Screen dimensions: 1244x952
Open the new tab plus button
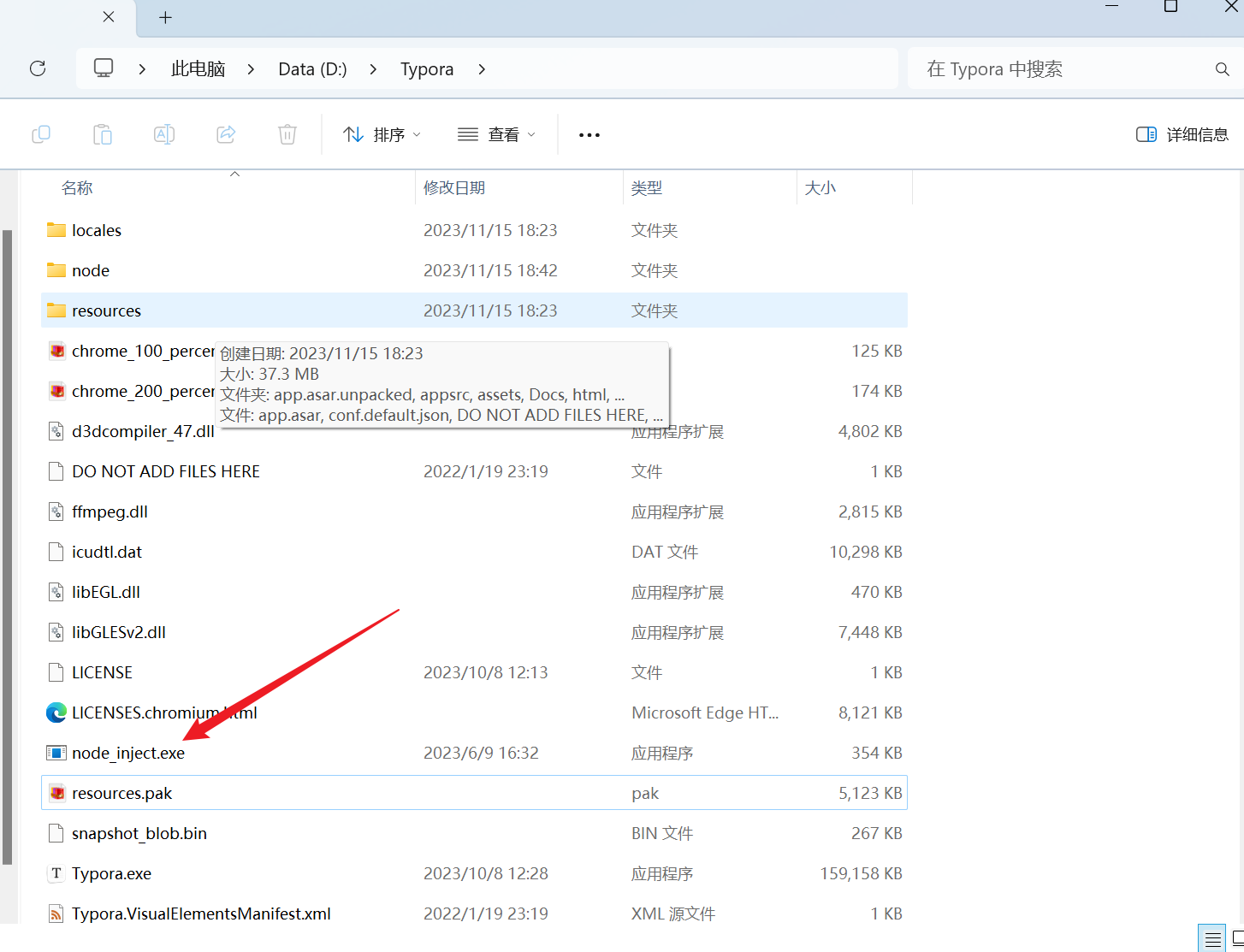click(166, 17)
